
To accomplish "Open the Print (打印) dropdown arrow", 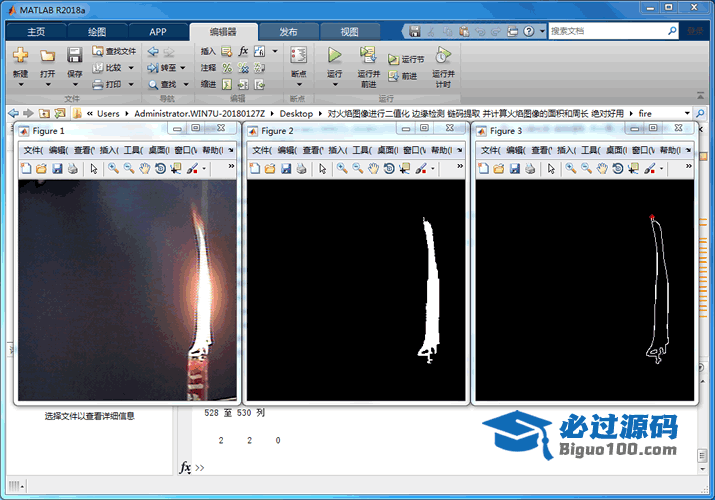I will pyautogui.click(x=131, y=84).
